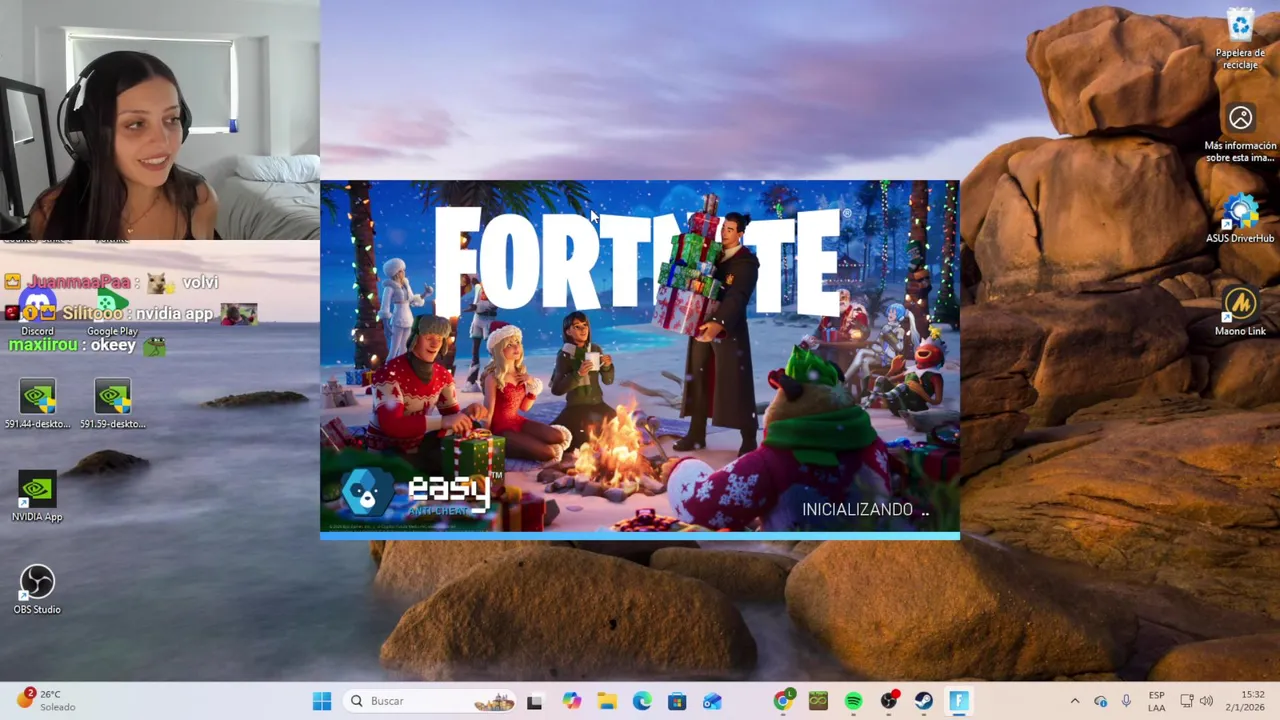The image size is (1280, 720).
Task: Click the microphone tray icon
Action: point(1126,701)
